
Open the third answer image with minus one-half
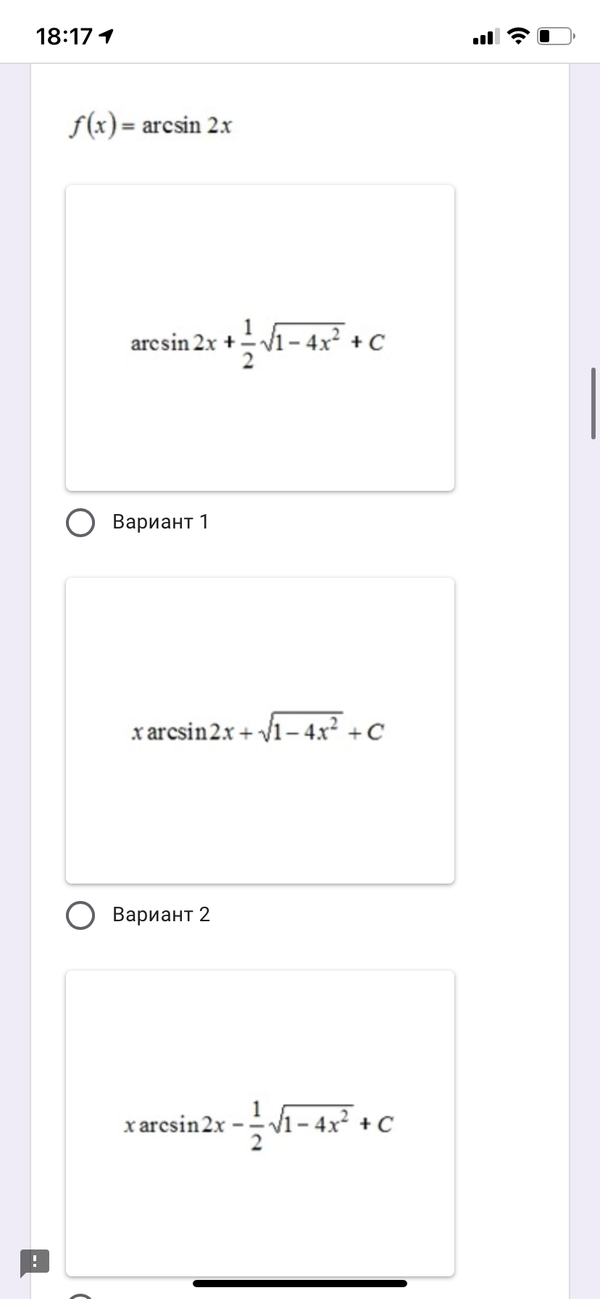pos(260,1120)
